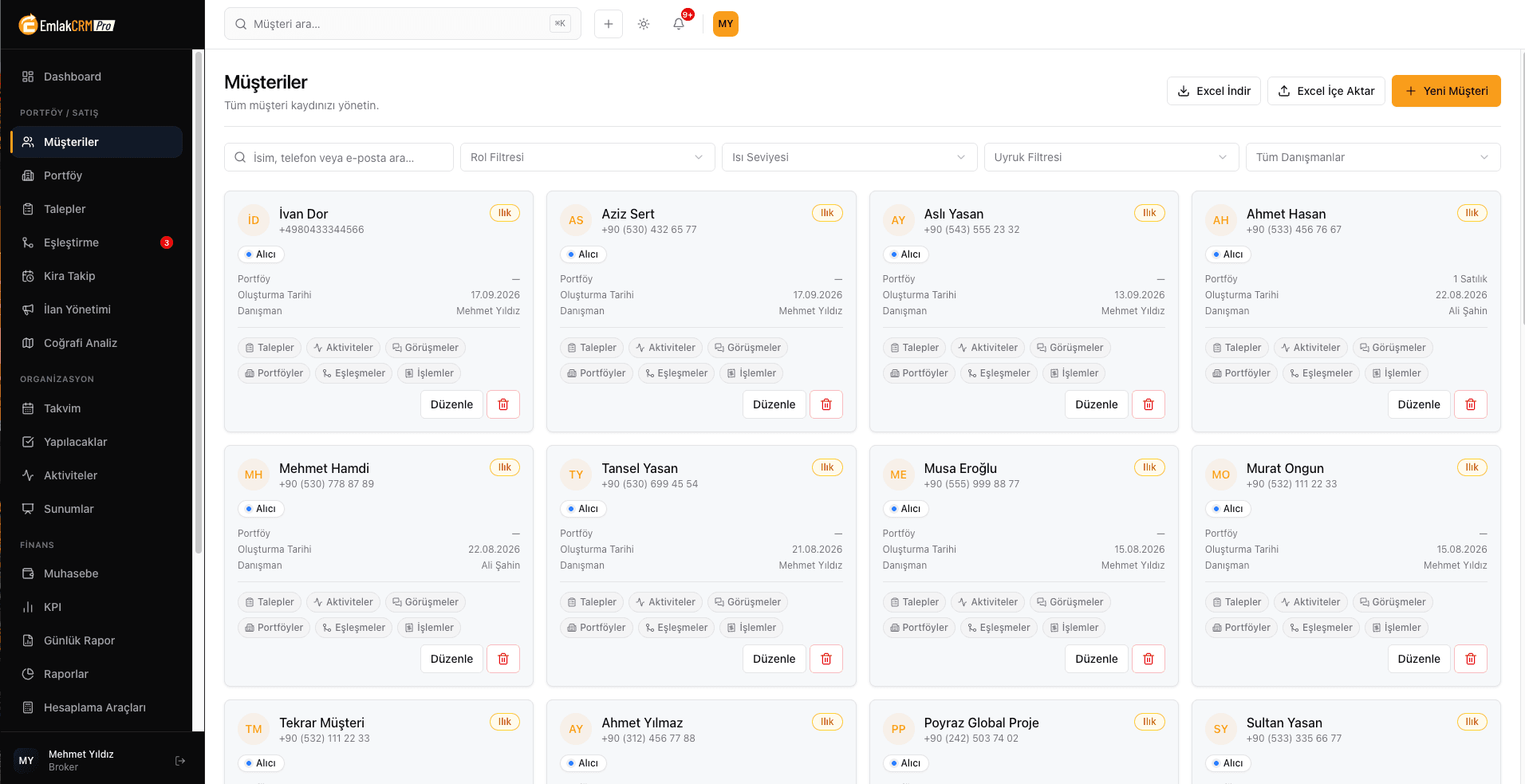Open Dashboard in the sidebar

[97, 77]
